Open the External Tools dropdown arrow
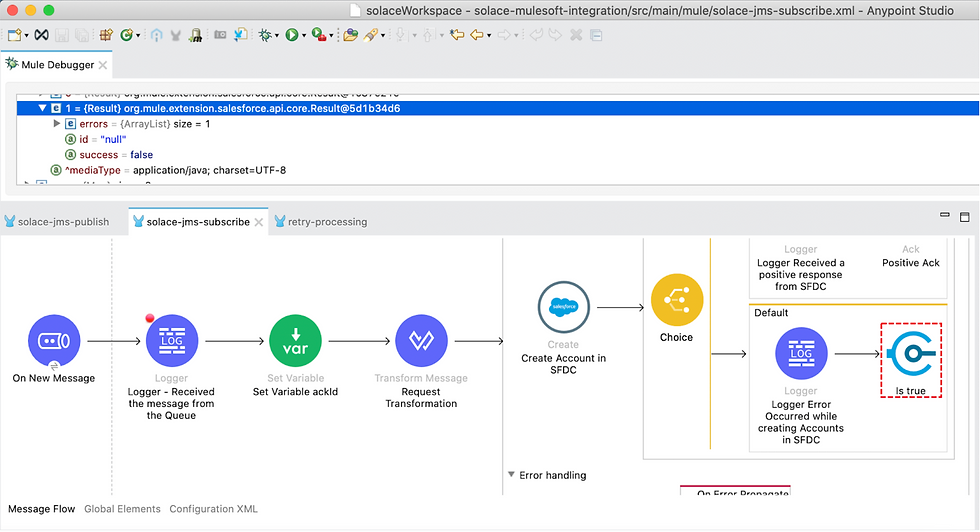This screenshot has width=980, height=532. pyautogui.click(x=331, y=36)
